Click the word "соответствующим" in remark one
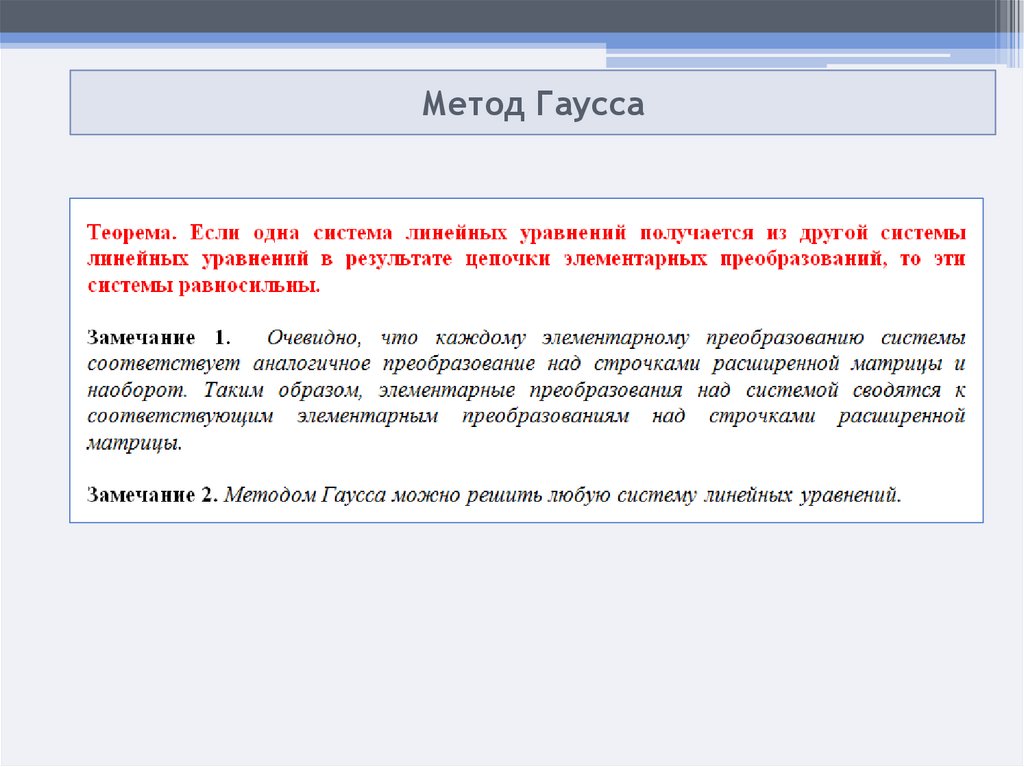Image resolution: width=1024 pixels, height=767 pixels. (x=180, y=416)
